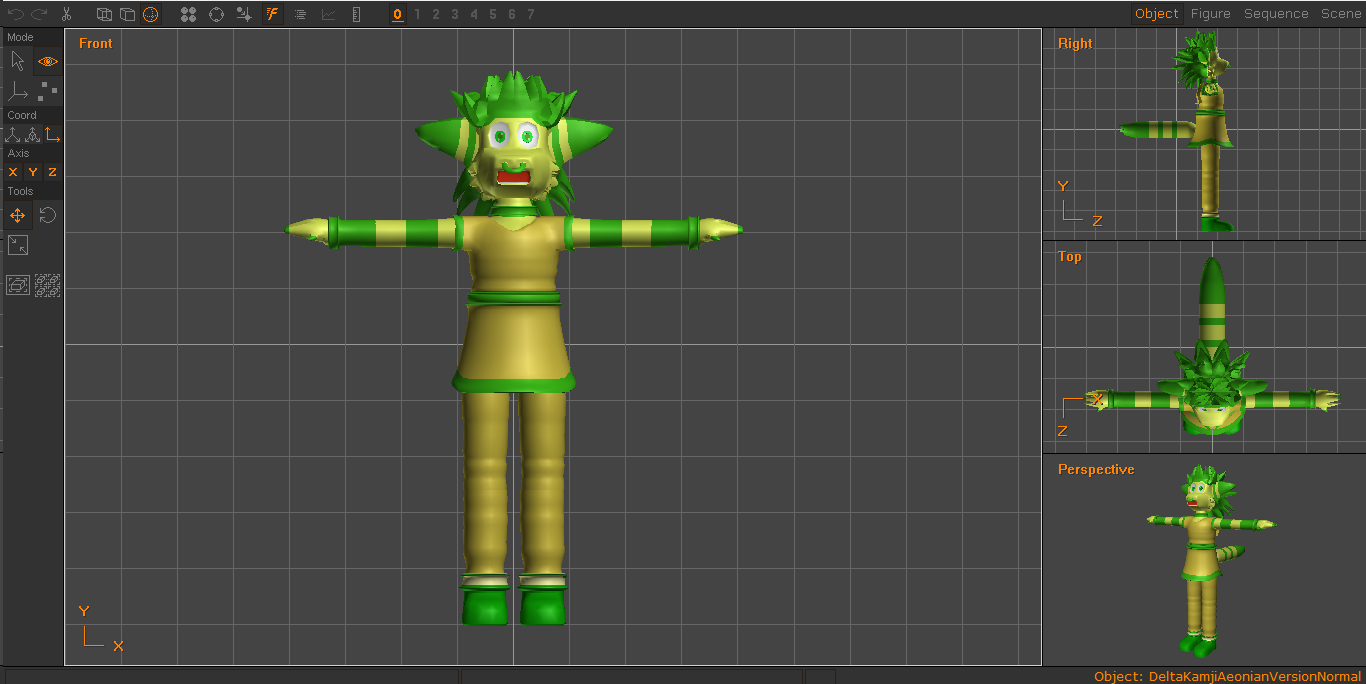Set first Coord system icon
Viewport: 1366px width, 684px height.
pos(13,135)
